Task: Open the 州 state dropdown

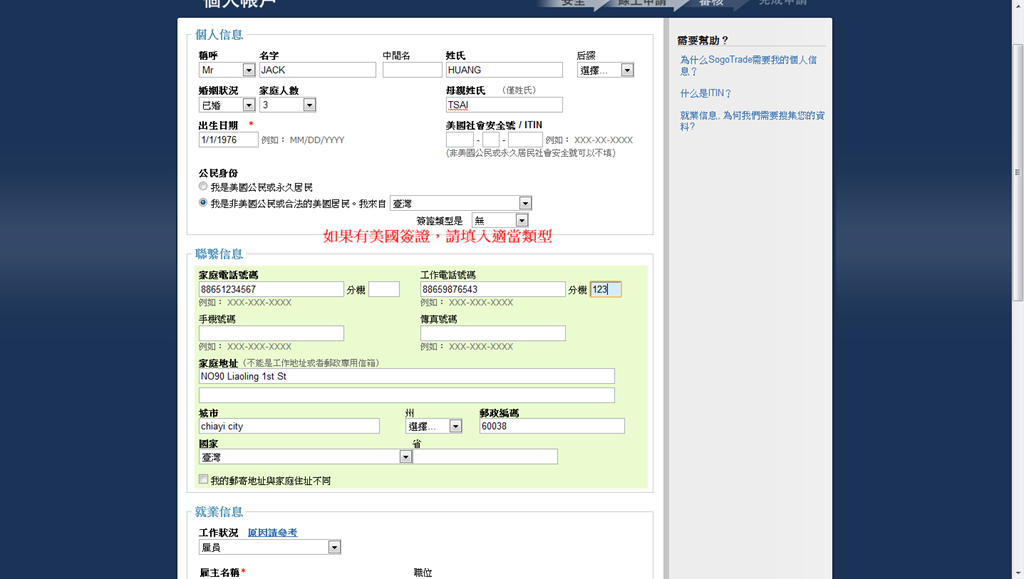Action: 434,426
